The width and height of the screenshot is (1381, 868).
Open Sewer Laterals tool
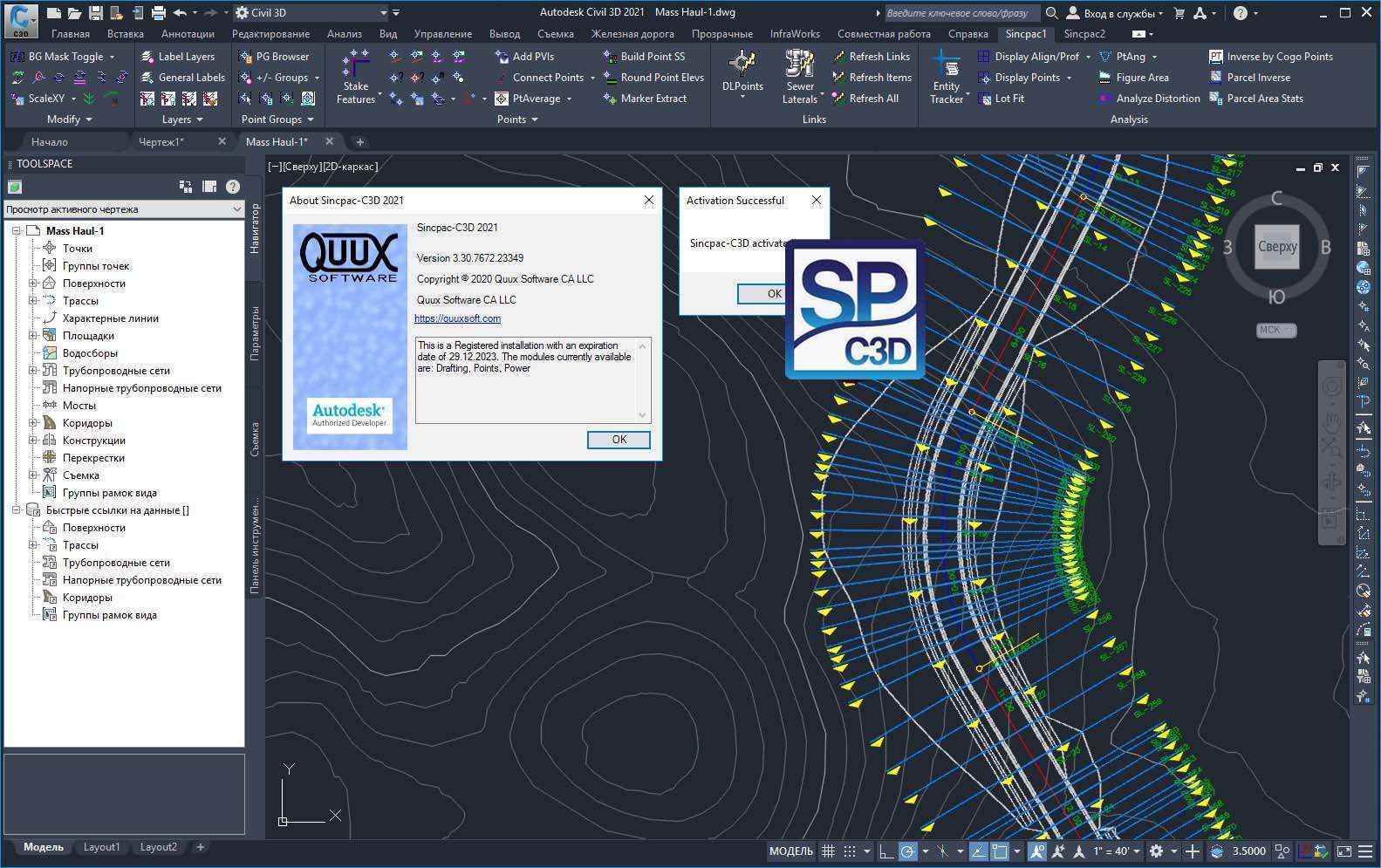pyautogui.click(x=799, y=77)
